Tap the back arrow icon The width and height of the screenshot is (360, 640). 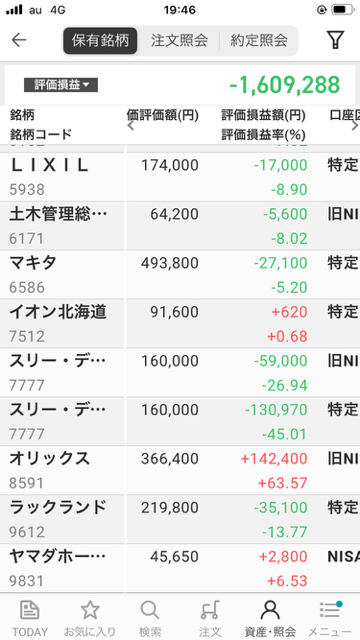click(19, 40)
